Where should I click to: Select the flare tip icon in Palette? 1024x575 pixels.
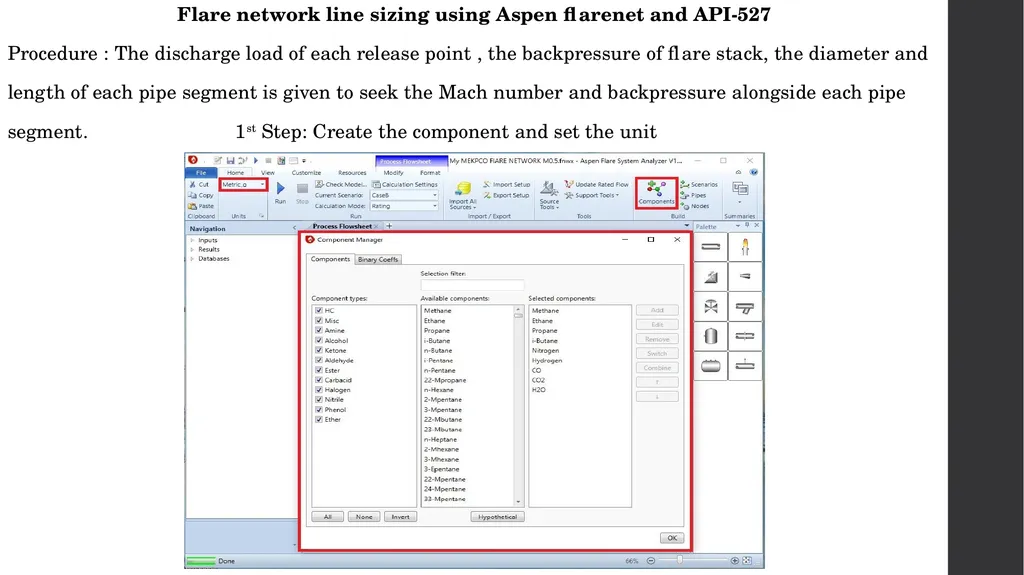pyautogui.click(x=745, y=247)
